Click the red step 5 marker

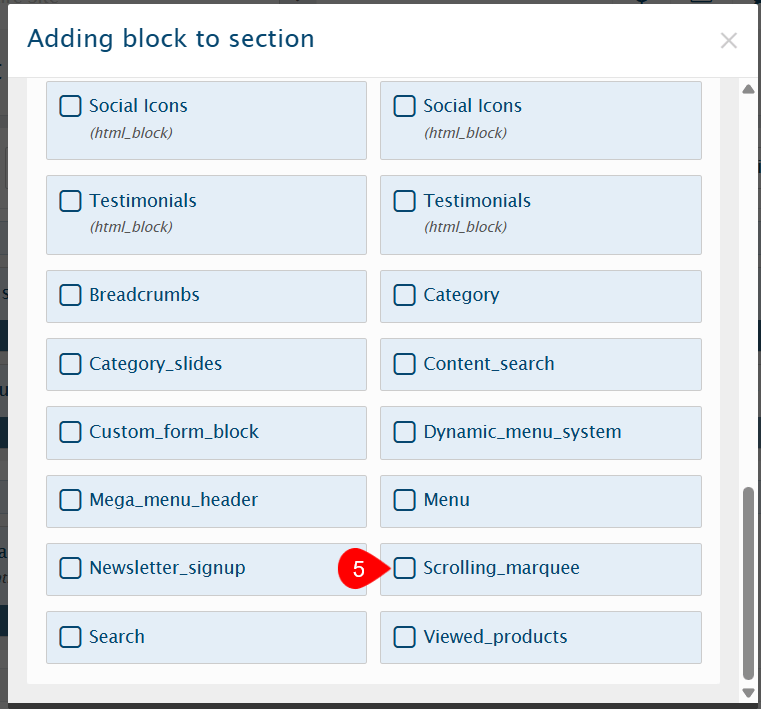pyautogui.click(x=359, y=569)
